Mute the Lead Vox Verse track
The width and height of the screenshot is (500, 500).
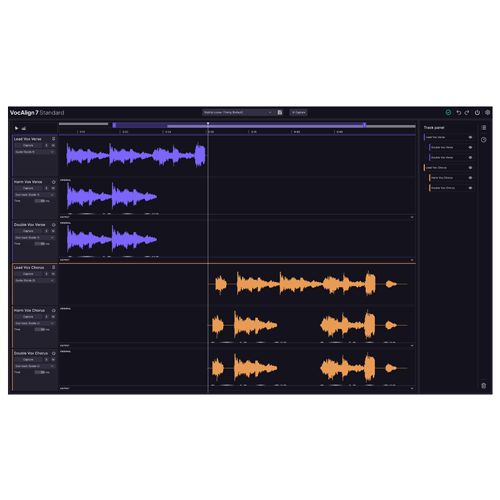pos(53,145)
